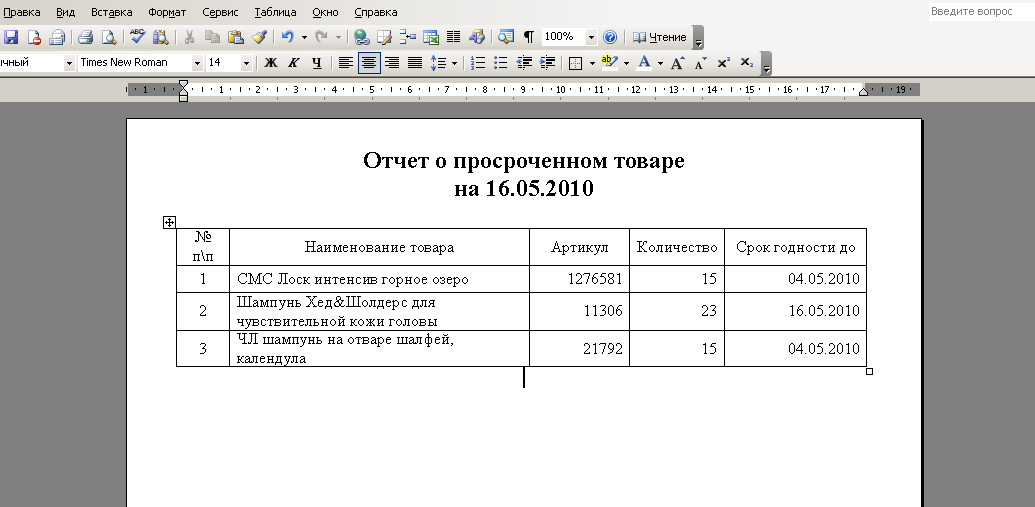The width and height of the screenshot is (1035, 507).
Task: Click the Save floppy disk icon
Action: [11, 37]
